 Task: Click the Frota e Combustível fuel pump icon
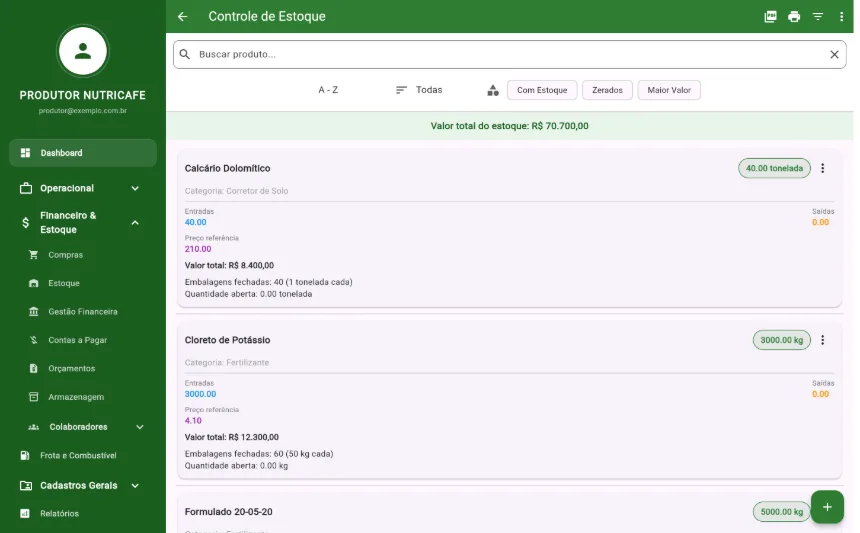25,456
